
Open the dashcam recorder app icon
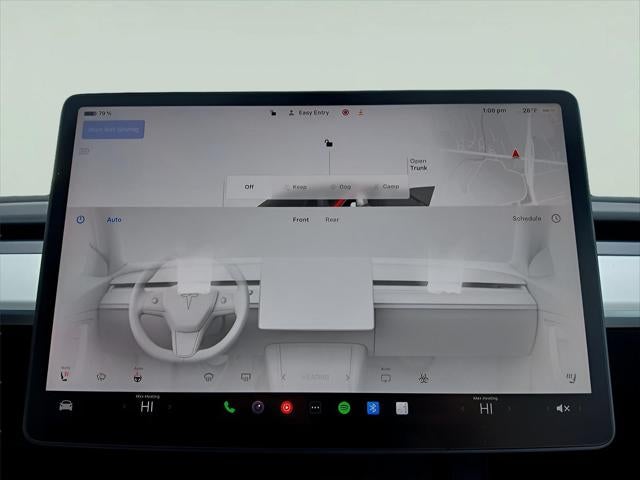286,408
